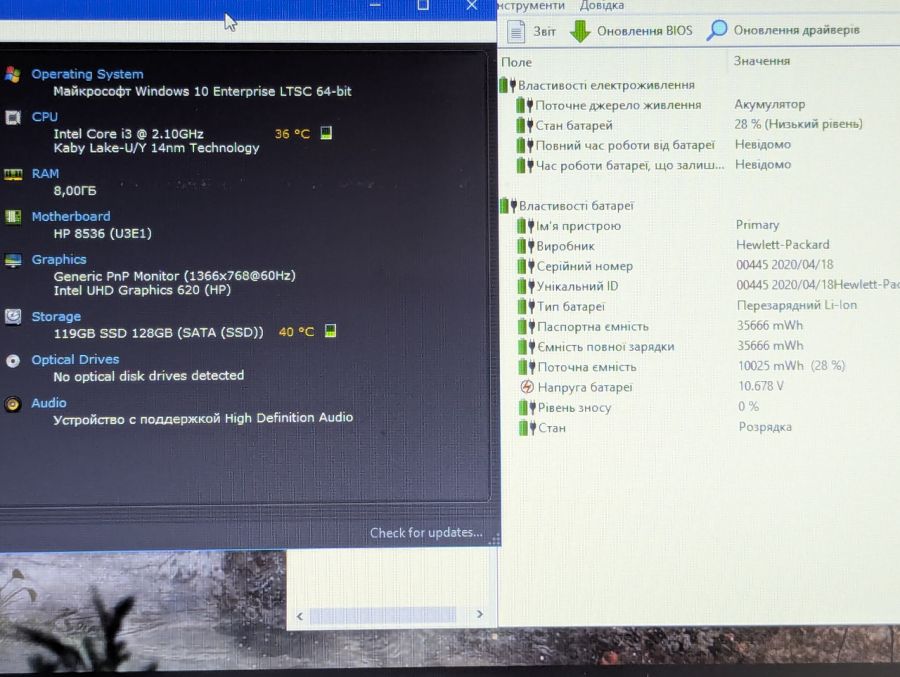
Task: Click Intel UHD Graphics 620 (HP) text
Action: pyautogui.click(x=142, y=290)
